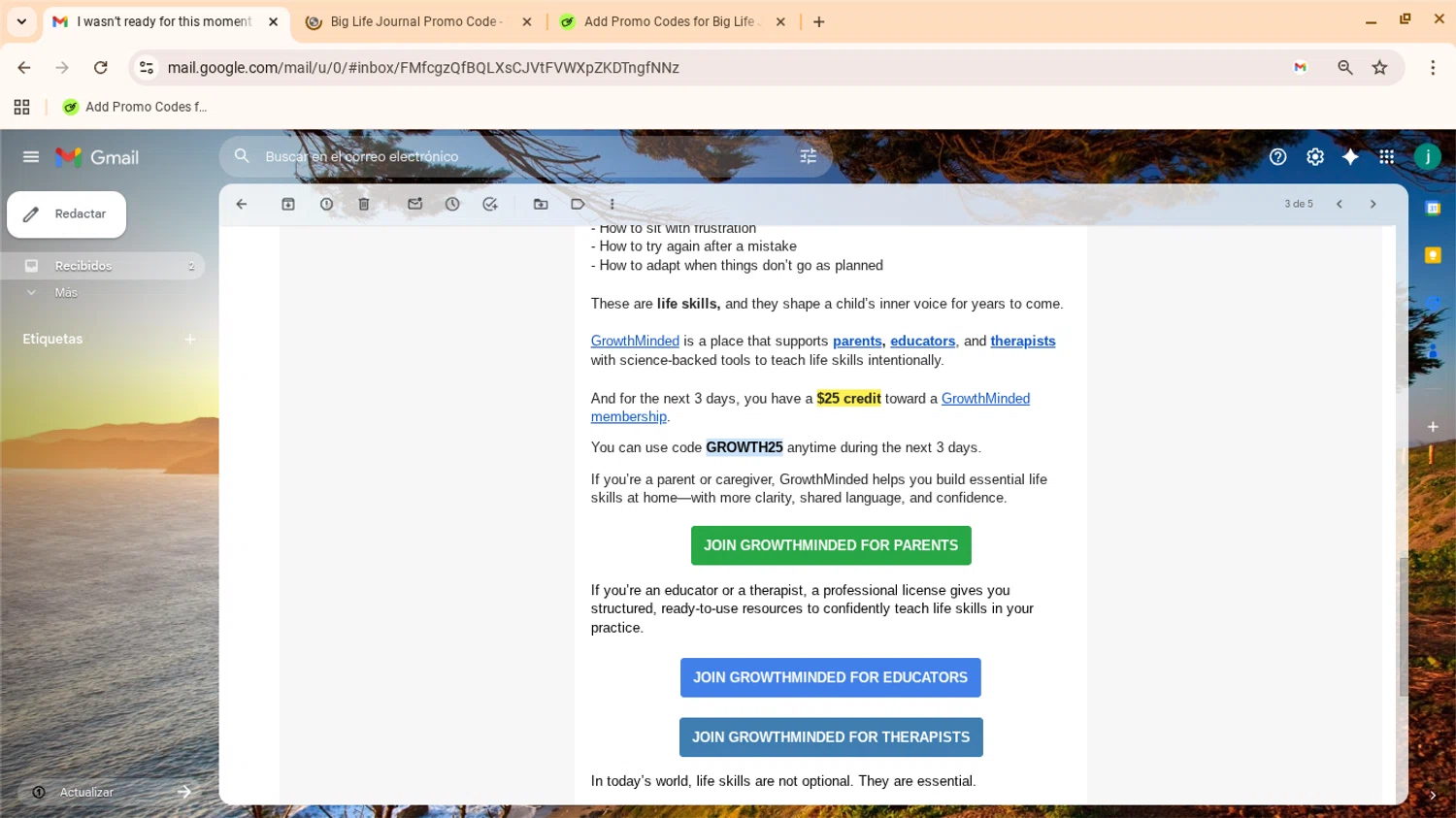Click the email vertical scrollbar
Viewport: 1456px width, 818px height.
1403,626
